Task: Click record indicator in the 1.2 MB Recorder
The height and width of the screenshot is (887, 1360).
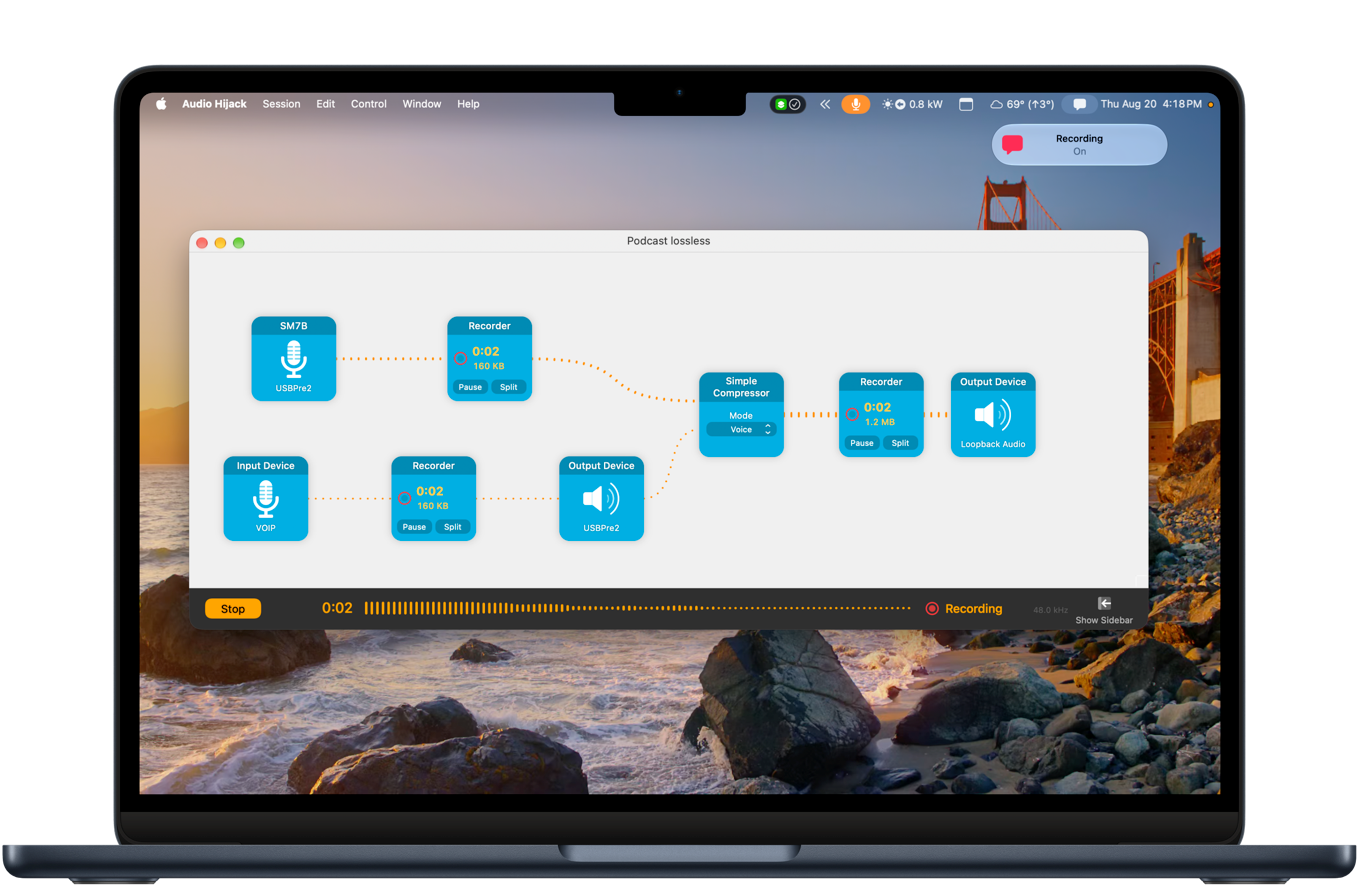Action: pos(853,414)
